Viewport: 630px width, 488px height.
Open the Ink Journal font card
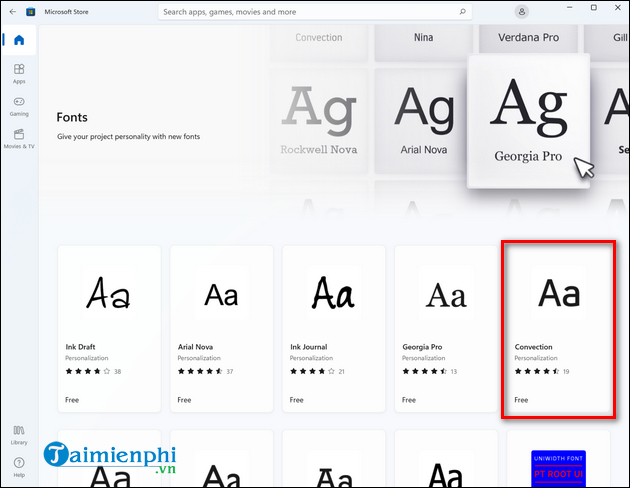click(333, 329)
